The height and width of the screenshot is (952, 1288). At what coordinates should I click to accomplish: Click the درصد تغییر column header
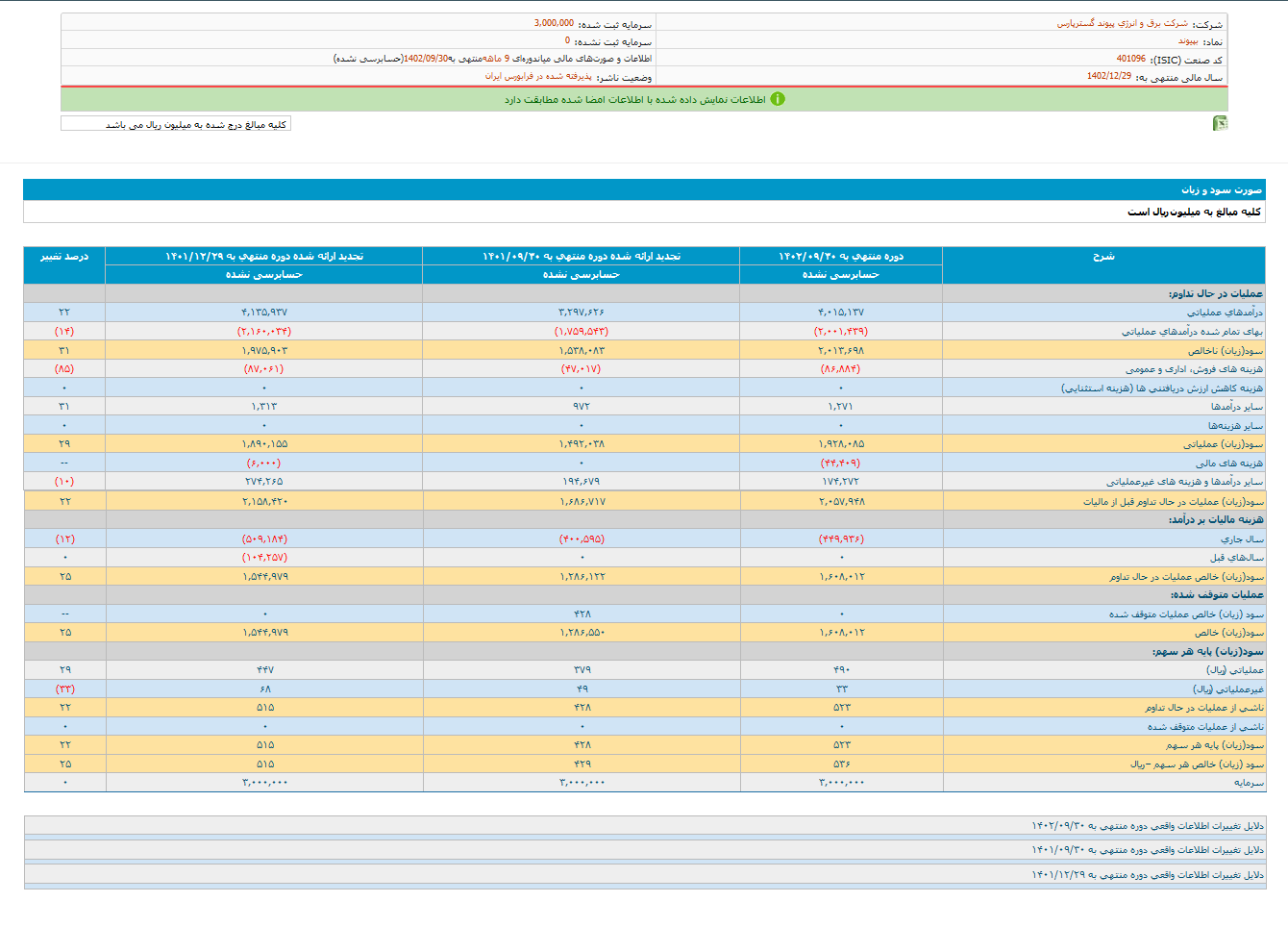[64, 257]
